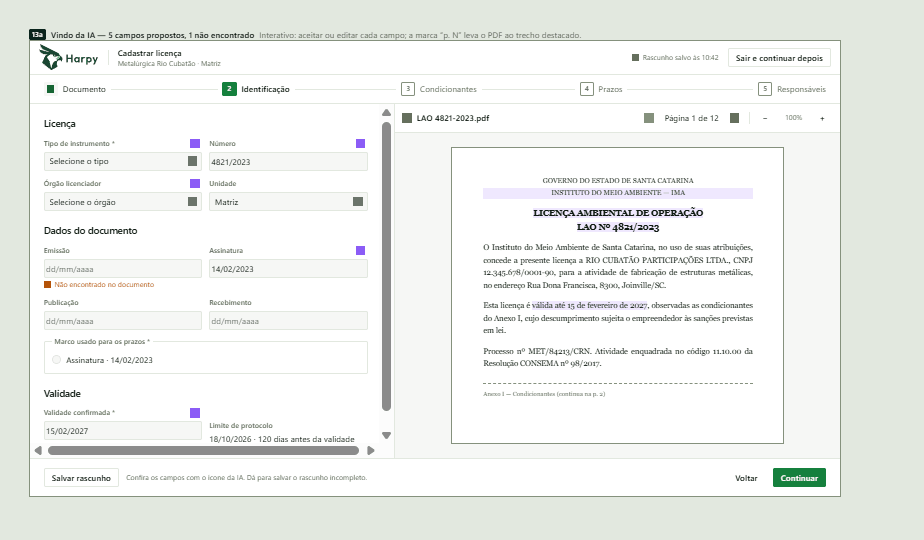Click highlighted 'INSTITUTO DO MEIO AMBIENTE — IMA' text
This screenshot has width=924, height=540.
click(618, 193)
